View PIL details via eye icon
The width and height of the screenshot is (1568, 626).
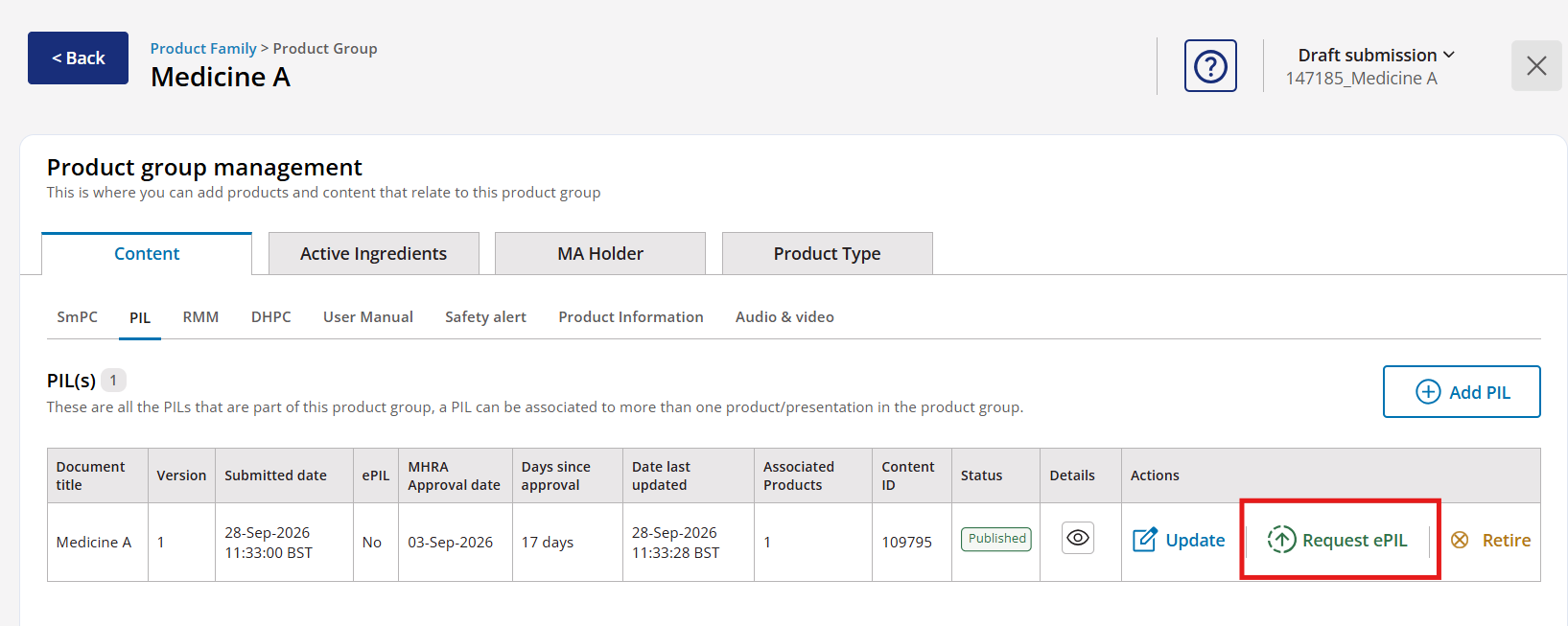1078,538
